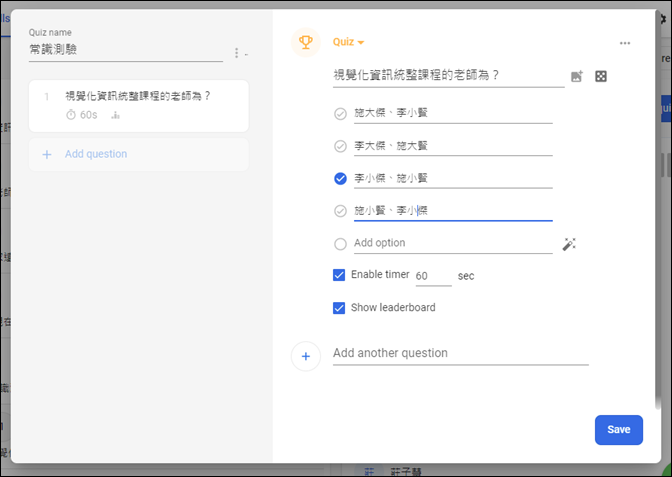
Task: Click the dice random question icon
Action: (601, 76)
